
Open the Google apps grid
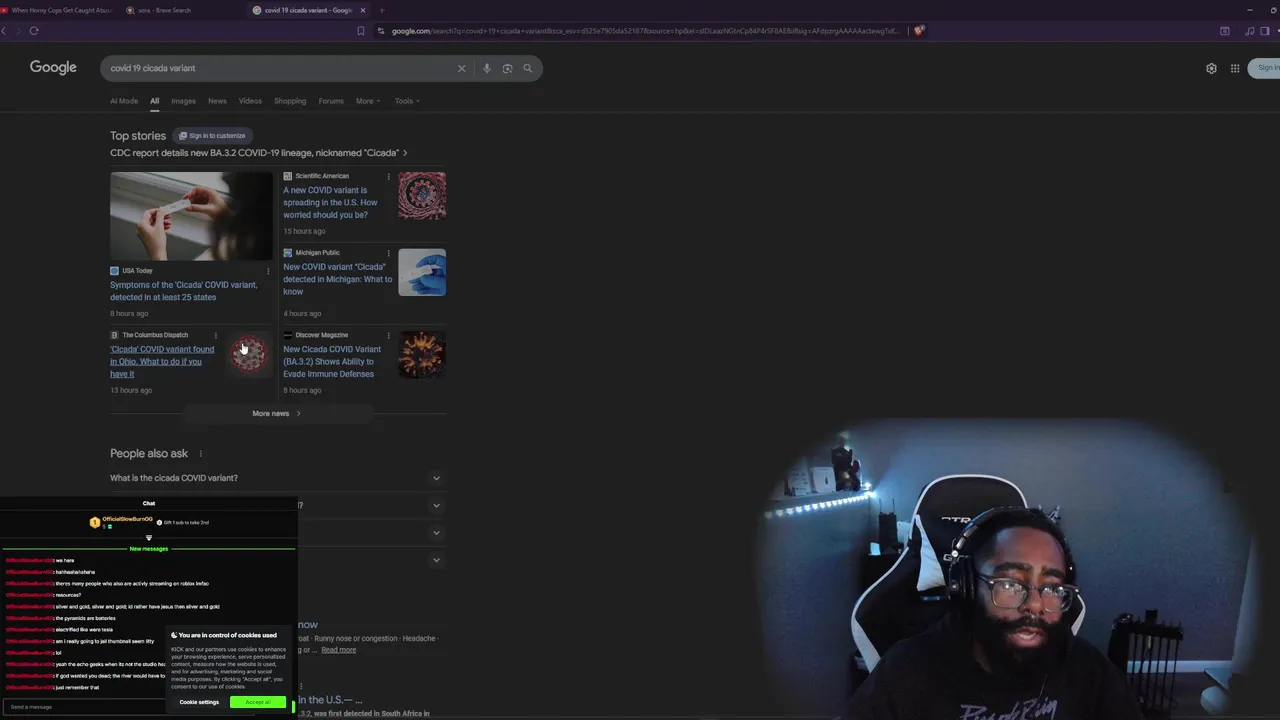[1235, 68]
